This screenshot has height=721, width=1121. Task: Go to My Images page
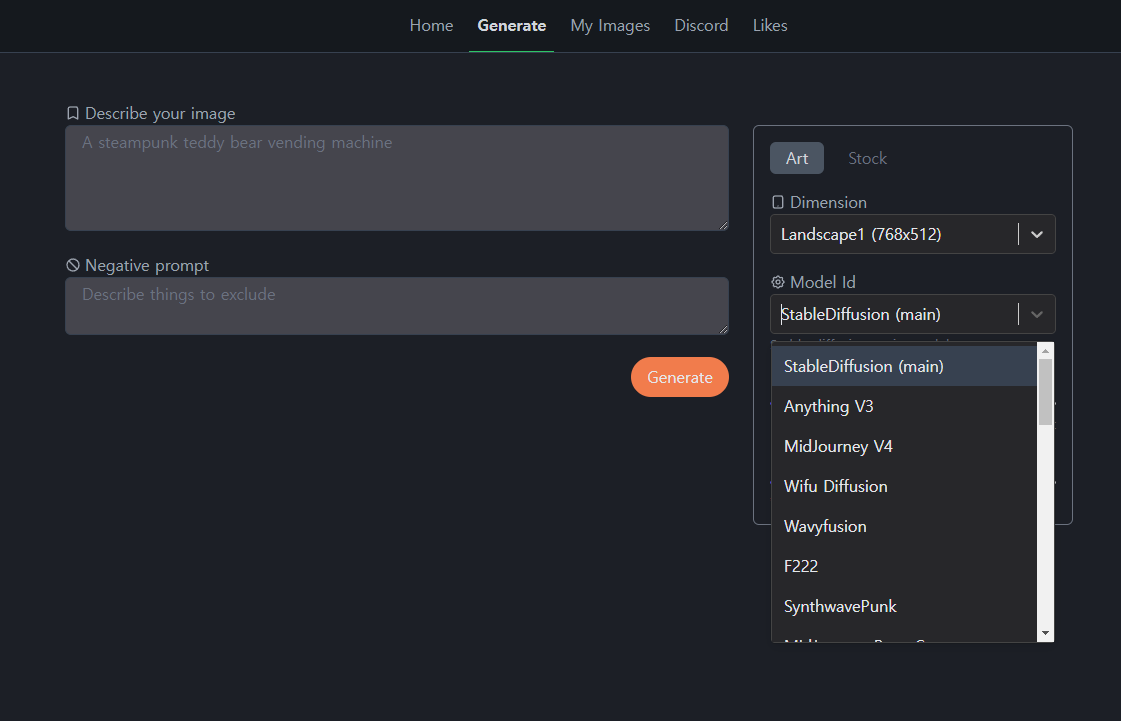click(610, 26)
